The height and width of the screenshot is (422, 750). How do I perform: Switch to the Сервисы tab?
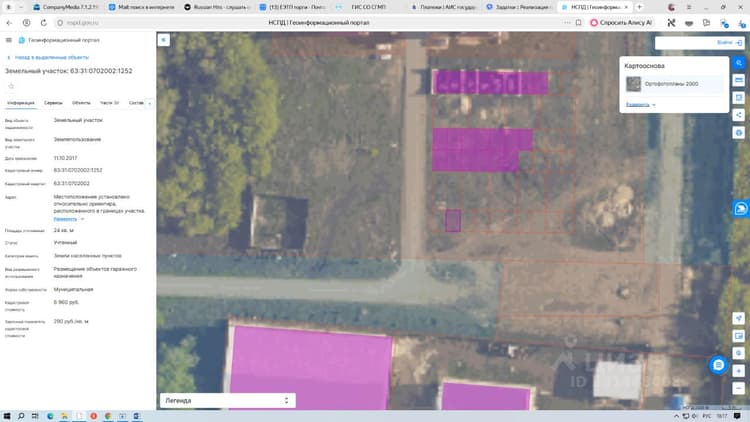click(53, 103)
